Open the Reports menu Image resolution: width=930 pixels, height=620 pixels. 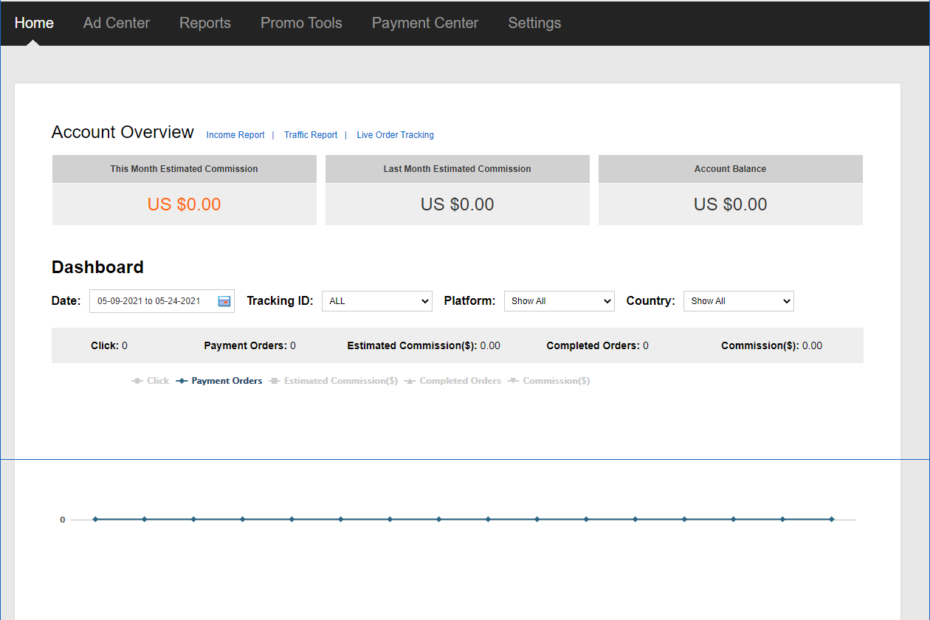(x=205, y=23)
